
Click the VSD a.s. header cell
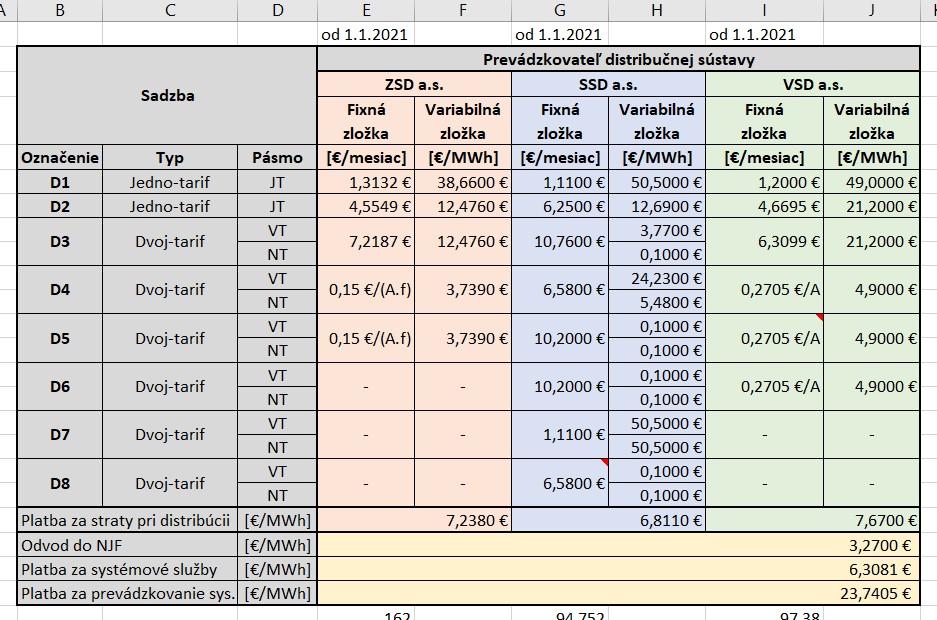pyautogui.click(x=812, y=85)
